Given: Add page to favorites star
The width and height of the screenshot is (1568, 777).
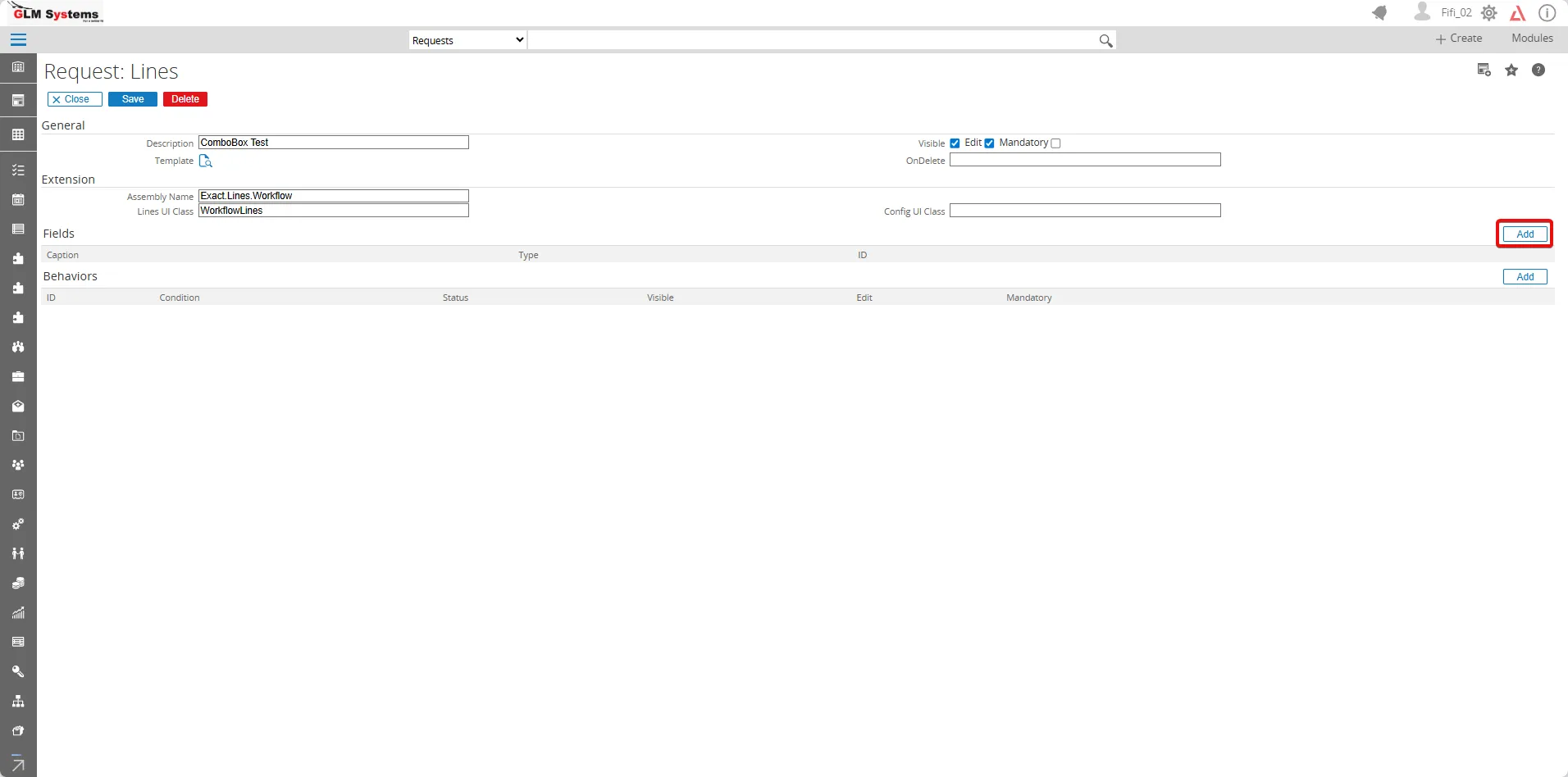Looking at the screenshot, I should pyautogui.click(x=1511, y=70).
